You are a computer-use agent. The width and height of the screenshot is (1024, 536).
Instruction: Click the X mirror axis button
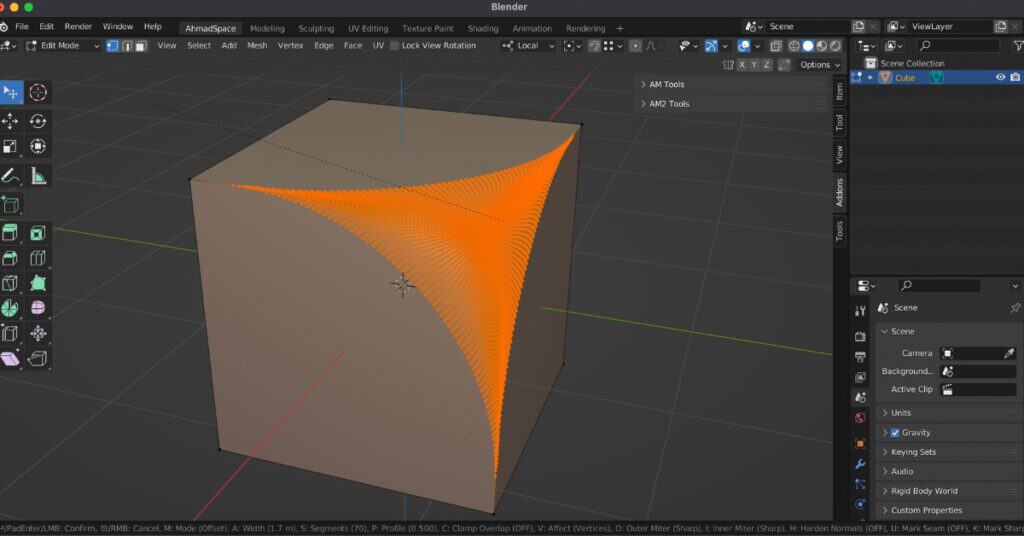[x=742, y=64]
